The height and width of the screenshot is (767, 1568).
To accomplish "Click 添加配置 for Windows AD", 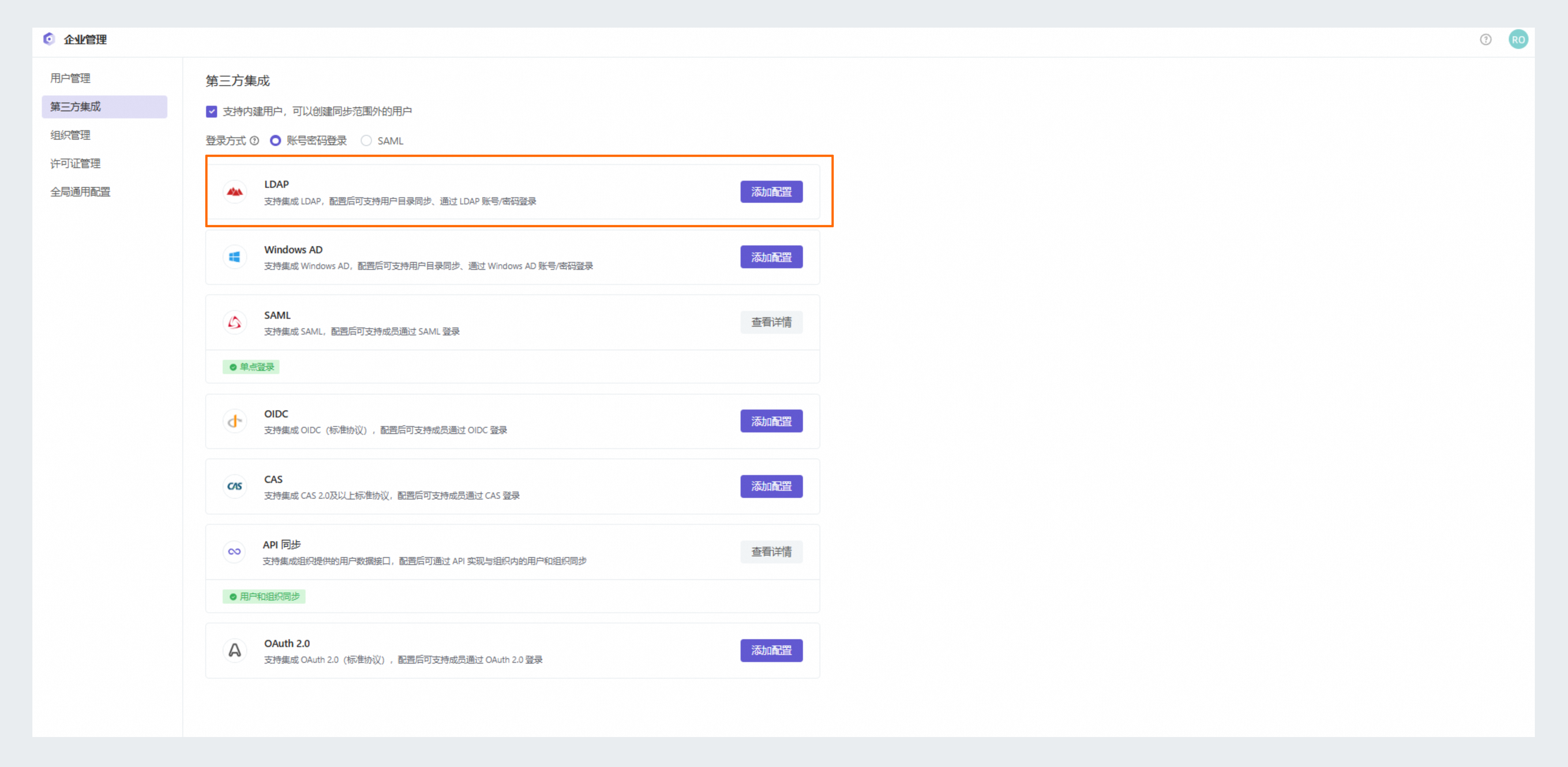I will 771,257.
